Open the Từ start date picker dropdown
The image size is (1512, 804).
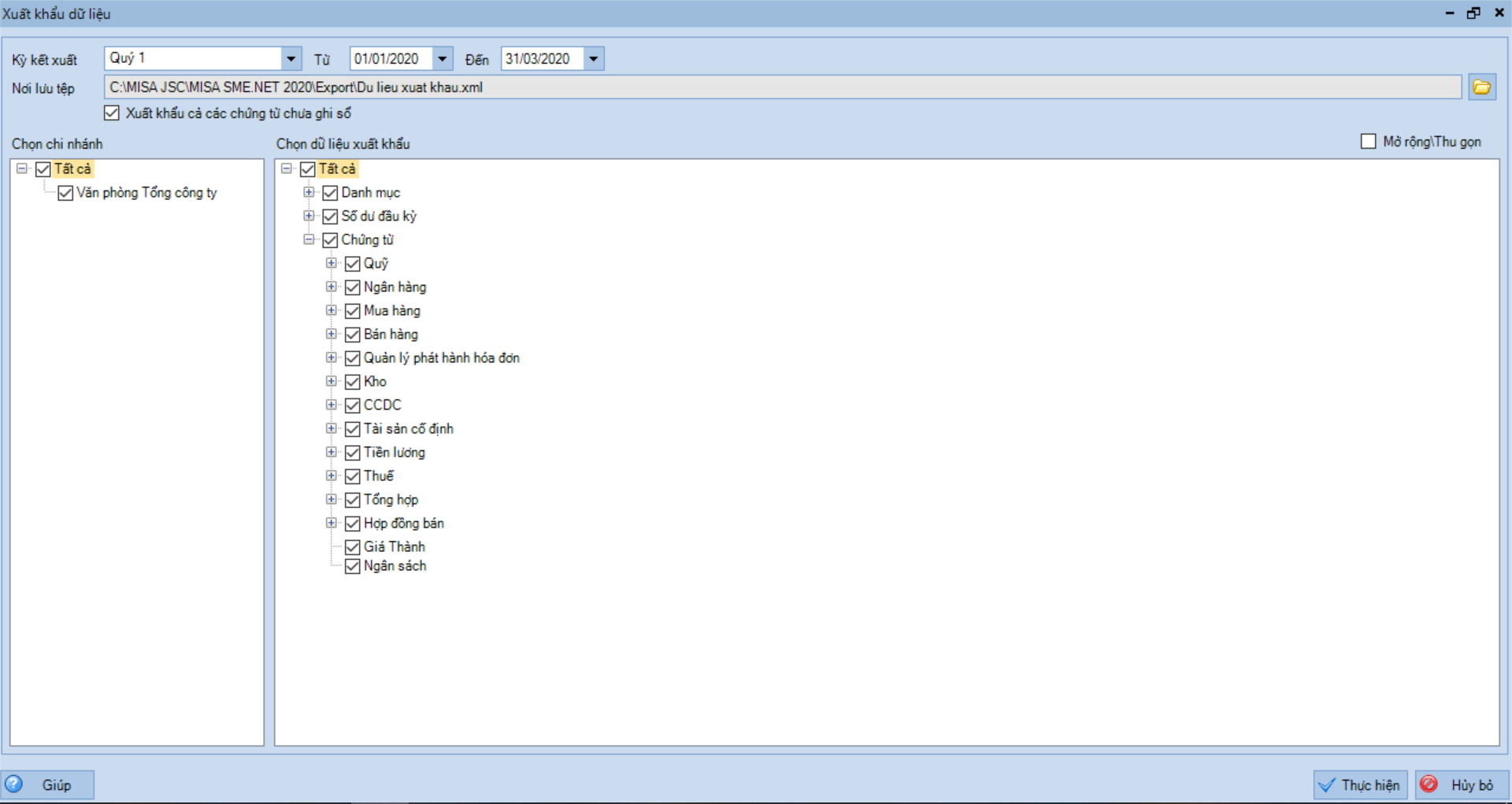[x=443, y=59]
